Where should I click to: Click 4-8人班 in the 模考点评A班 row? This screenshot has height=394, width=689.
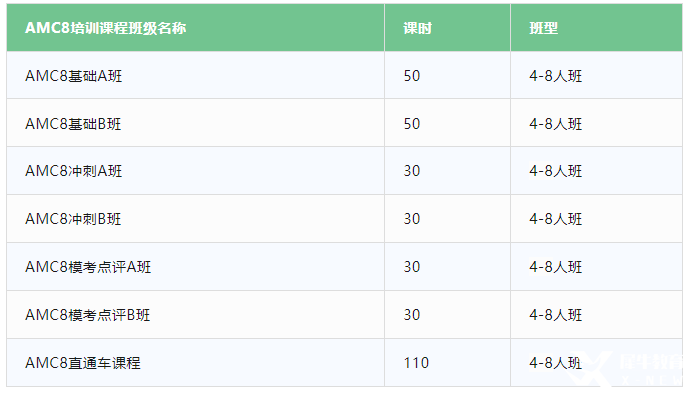[x=555, y=267]
